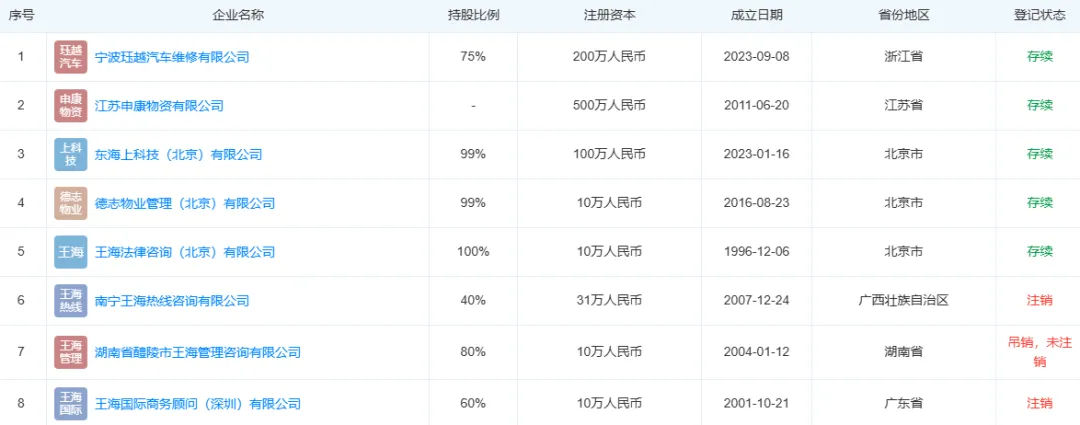Click the 成立日期 column header
Image resolution: width=1080 pixels, height=425 pixels.
coord(756,15)
